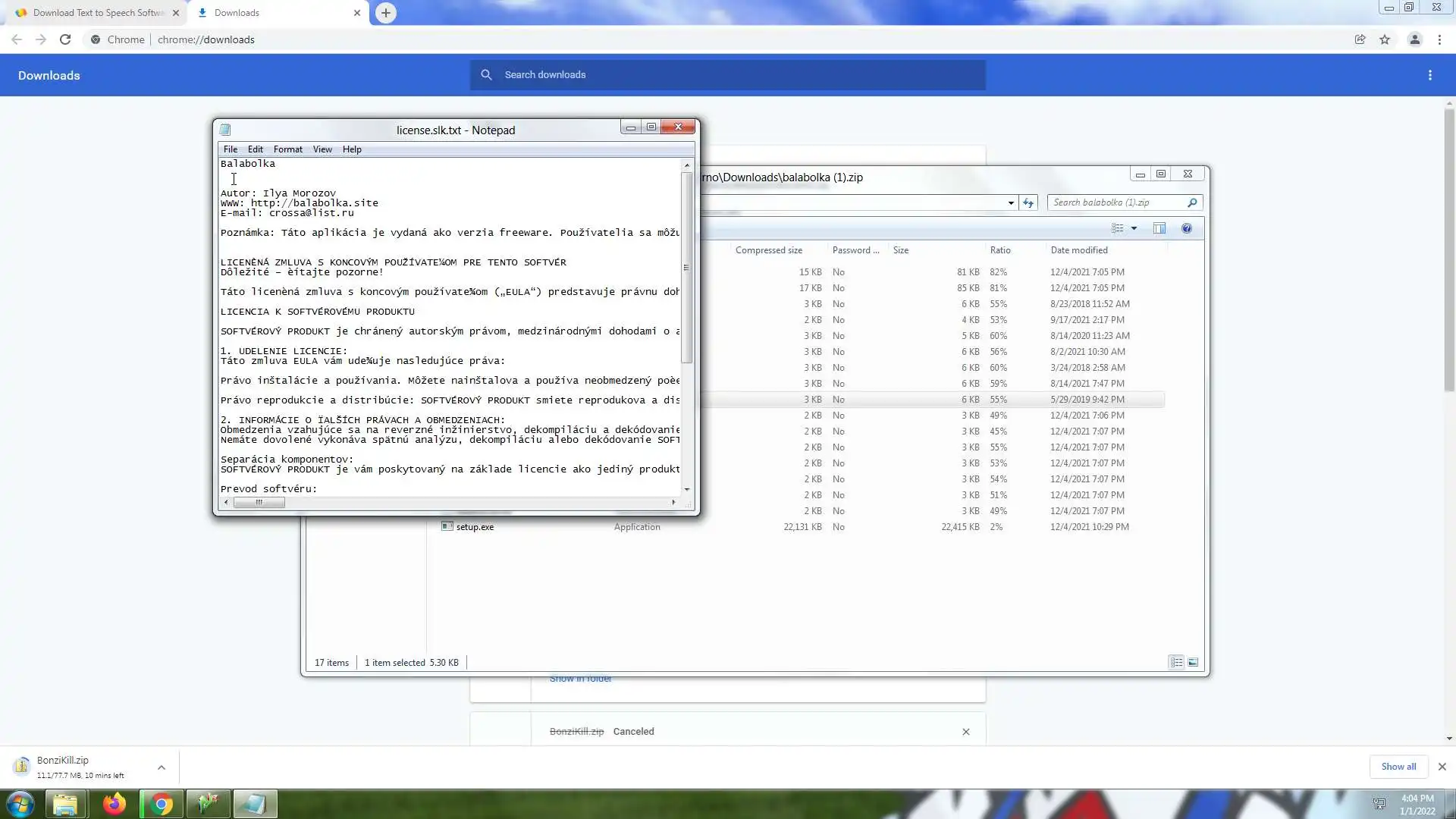Open address bar history dropdown
The width and height of the screenshot is (1456, 819).
(x=1011, y=202)
